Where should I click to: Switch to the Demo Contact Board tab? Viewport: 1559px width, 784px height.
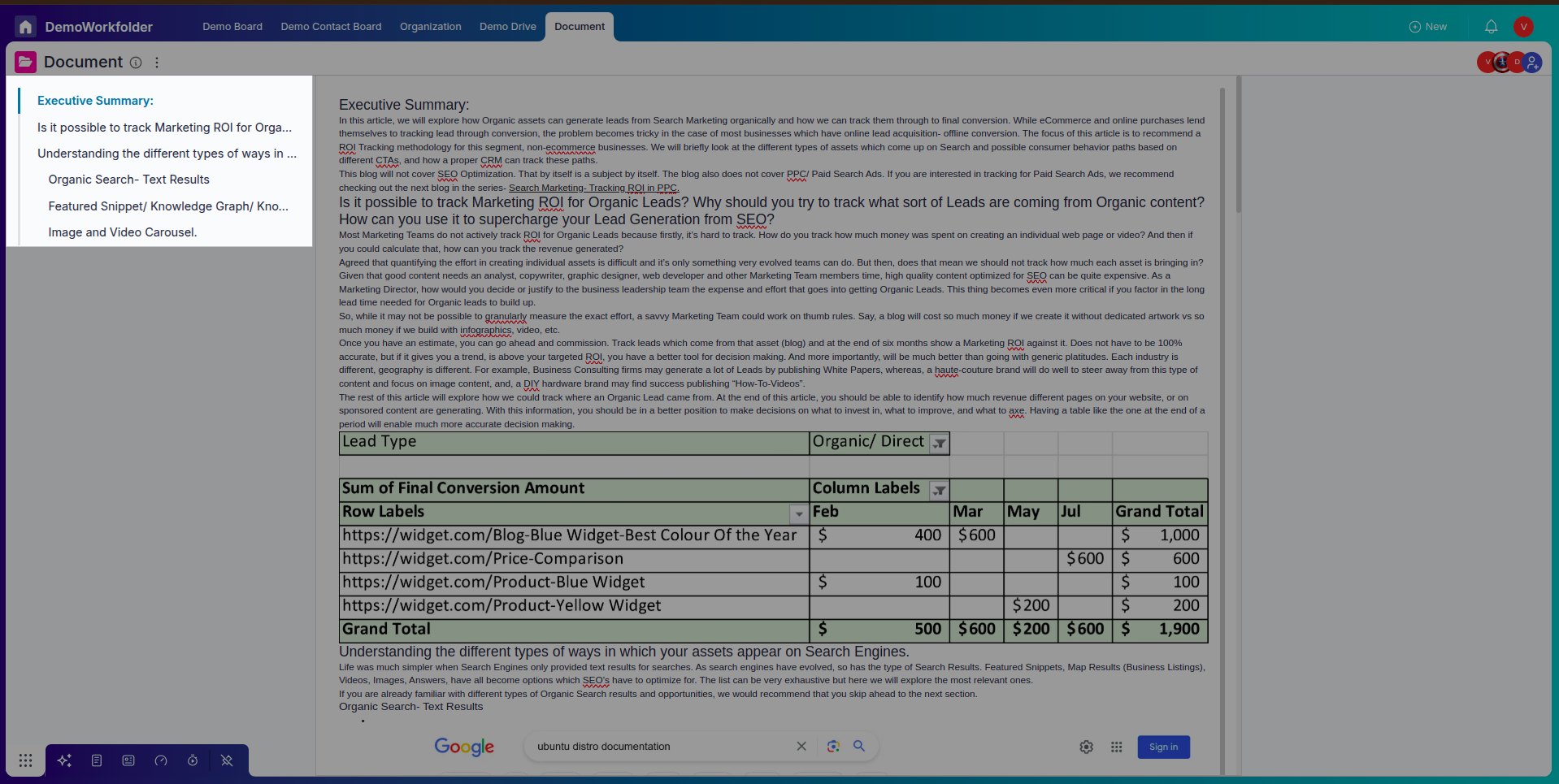click(332, 27)
